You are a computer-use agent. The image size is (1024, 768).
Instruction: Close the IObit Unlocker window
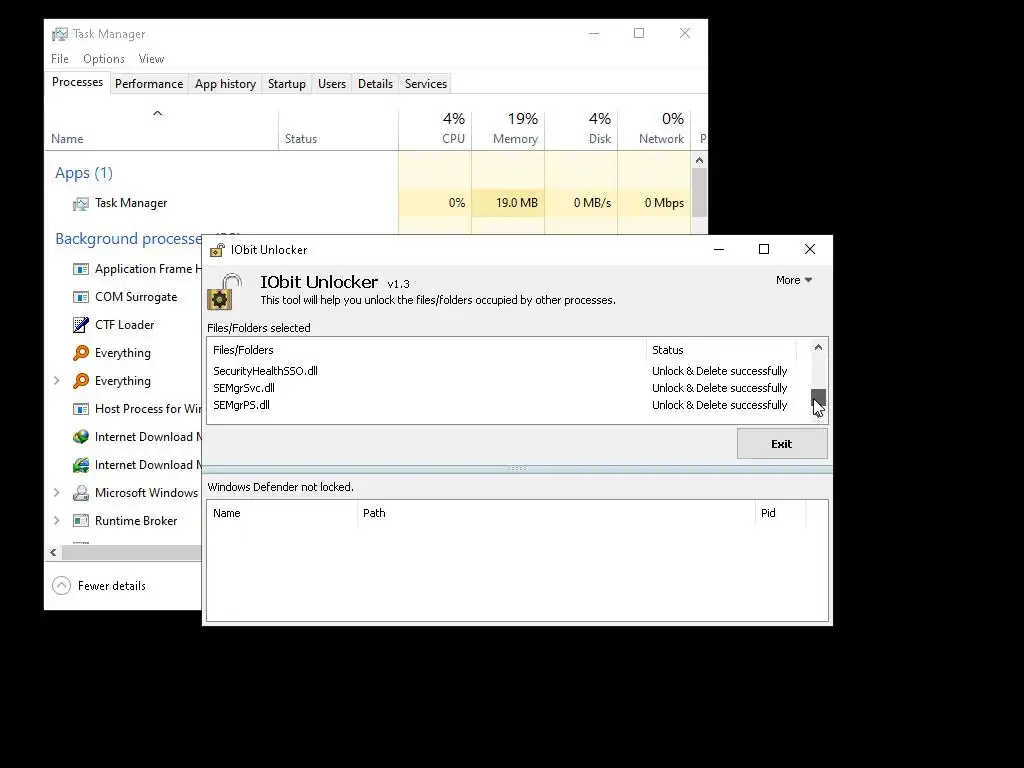(x=810, y=249)
